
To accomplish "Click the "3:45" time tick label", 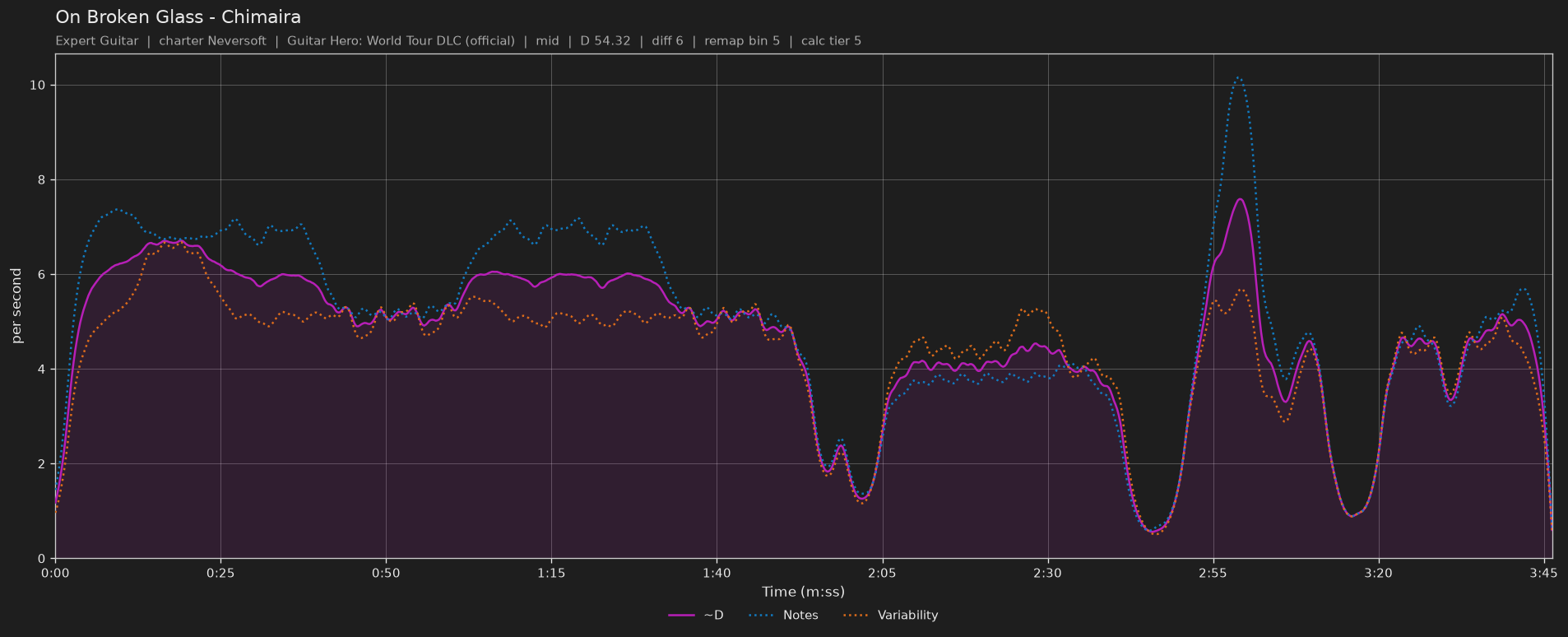I will click(1543, 573).
